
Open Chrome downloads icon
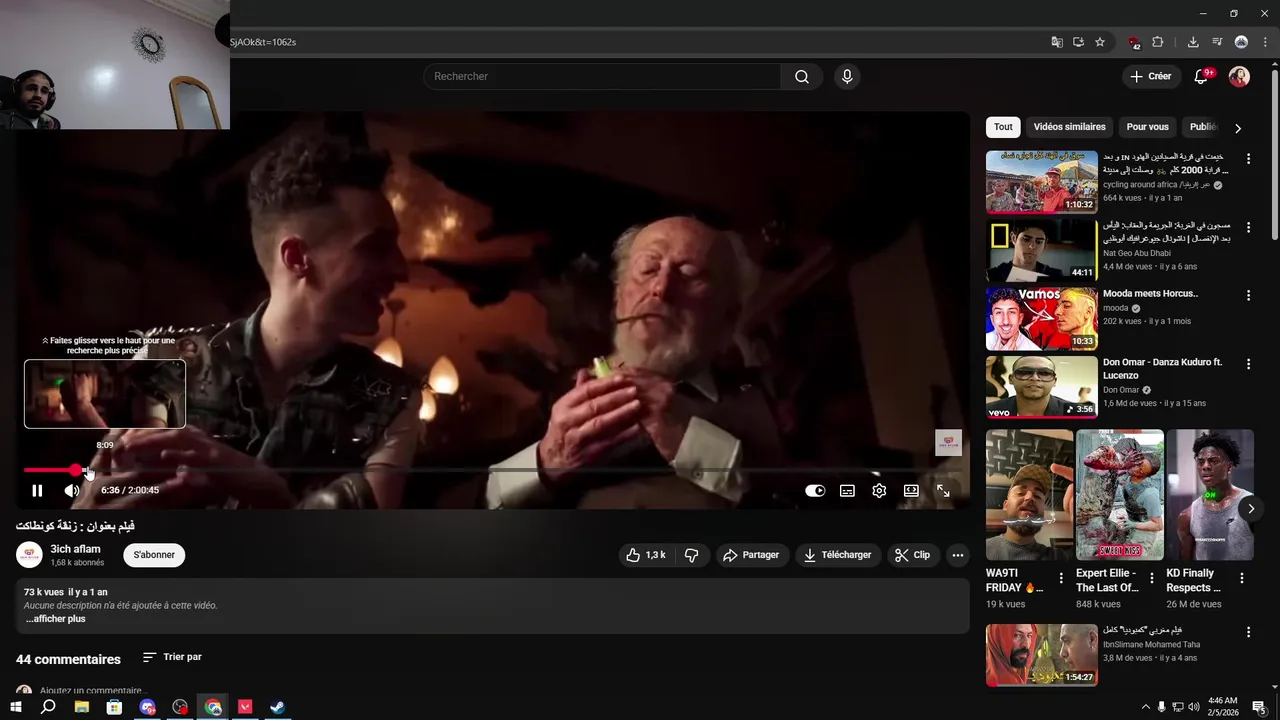(1193, 42)
